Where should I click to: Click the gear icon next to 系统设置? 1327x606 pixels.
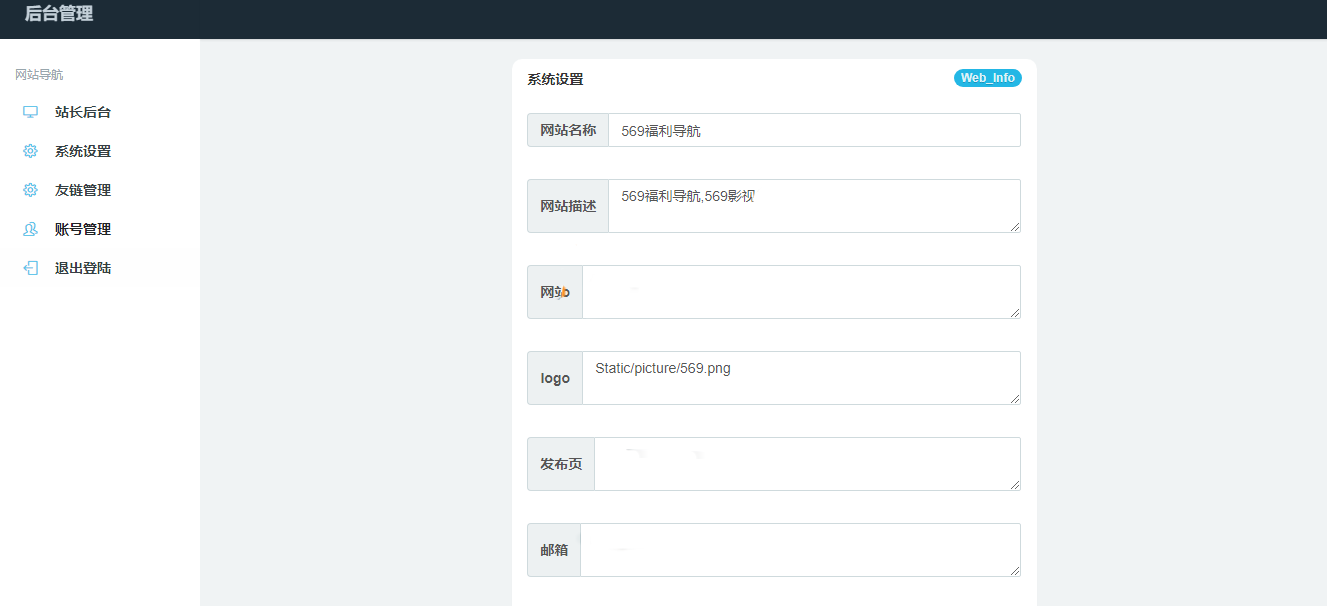tap(29, 150)
